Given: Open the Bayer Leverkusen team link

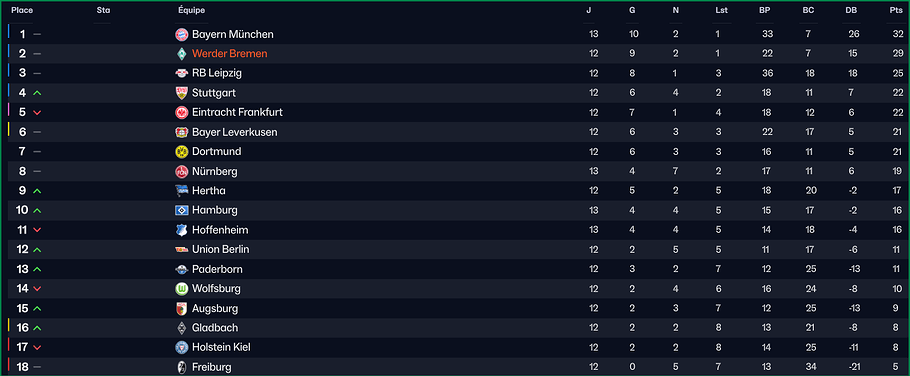Looking at the screenshot, I should point(234,132).
